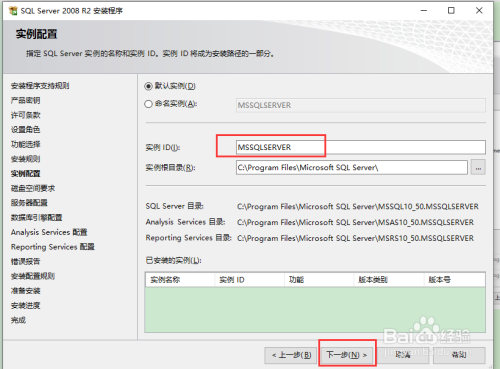
Task: Click the 版本类别 column header
Action: (389, 280)
